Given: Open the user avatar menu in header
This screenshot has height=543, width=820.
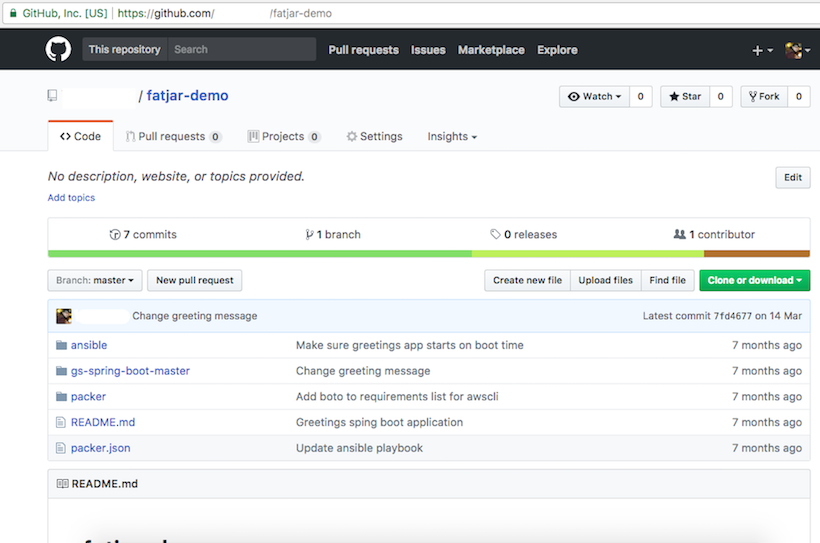Looking at the screenshot, I should 798,50.
